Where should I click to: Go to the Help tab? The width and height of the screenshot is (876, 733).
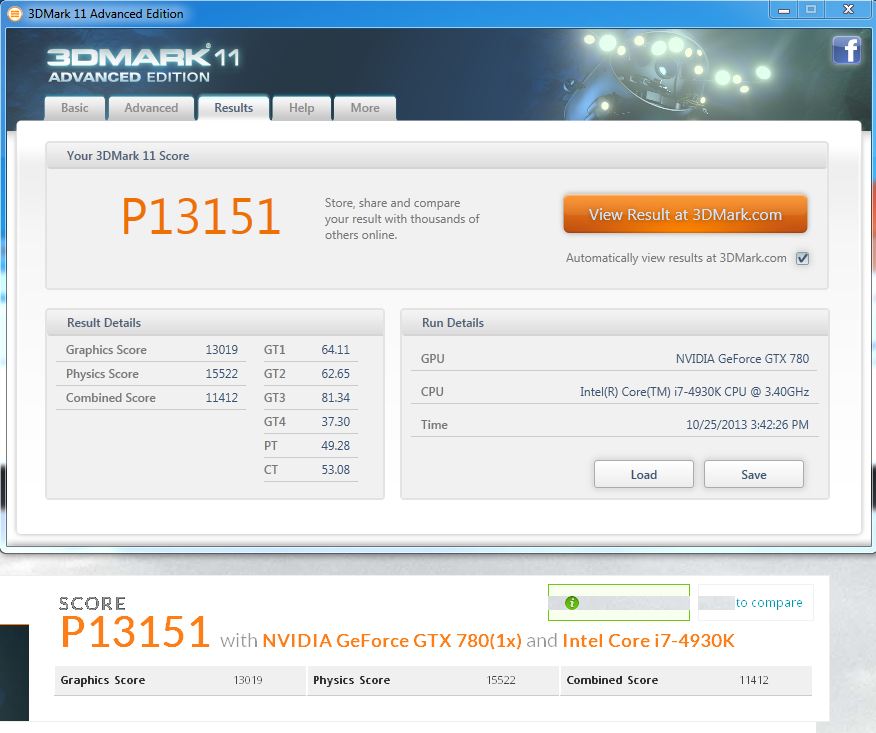point(301,108)
